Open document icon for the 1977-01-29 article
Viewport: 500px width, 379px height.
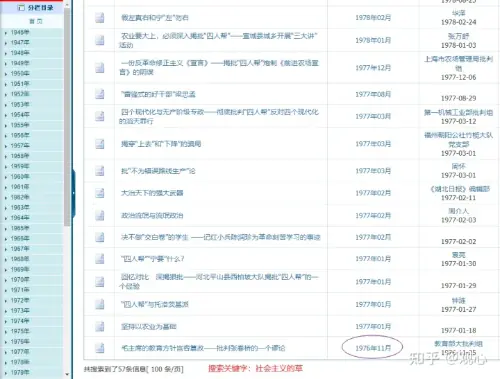coord(100,282)
